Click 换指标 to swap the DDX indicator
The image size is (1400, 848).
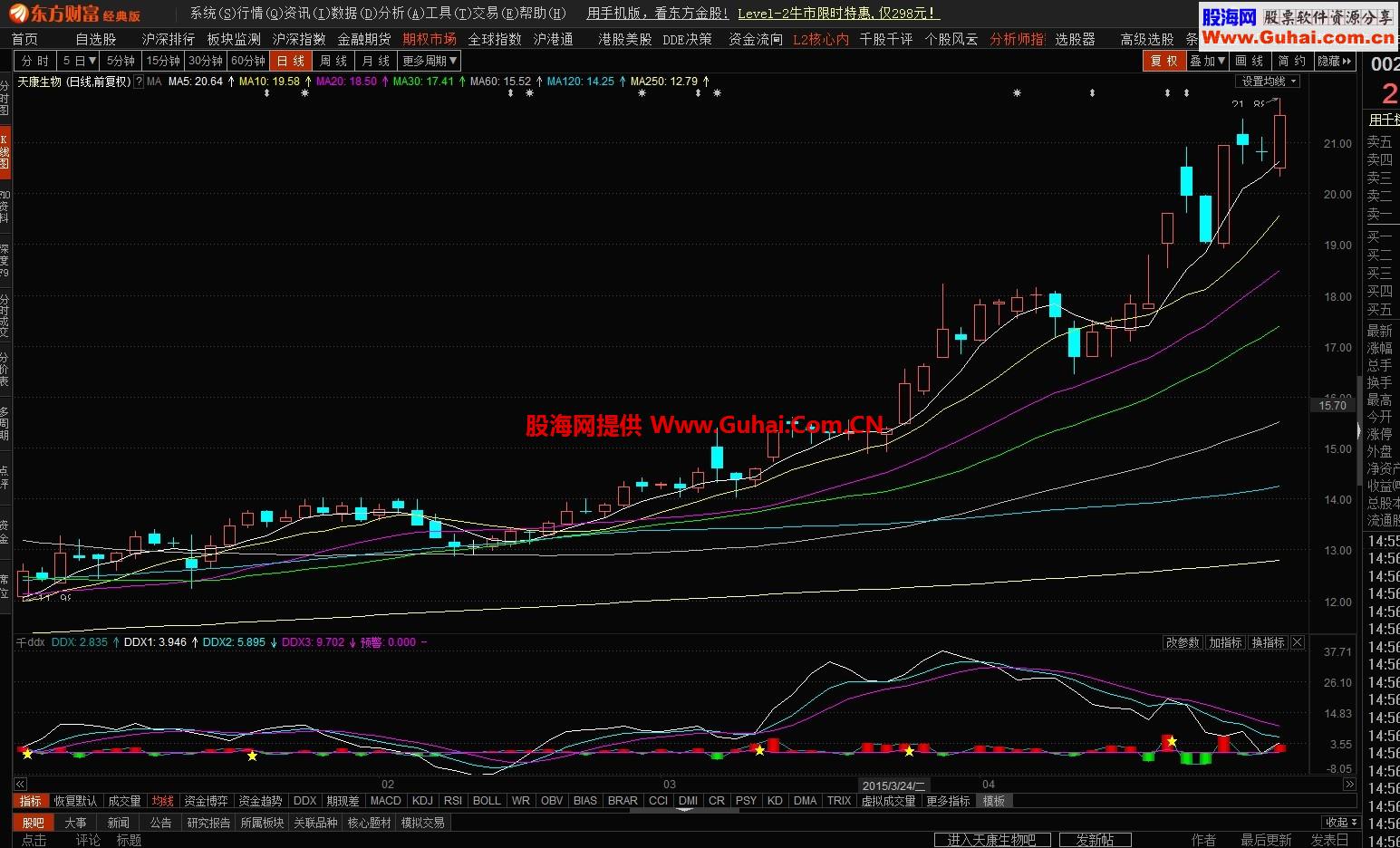tap(1267, 641)
